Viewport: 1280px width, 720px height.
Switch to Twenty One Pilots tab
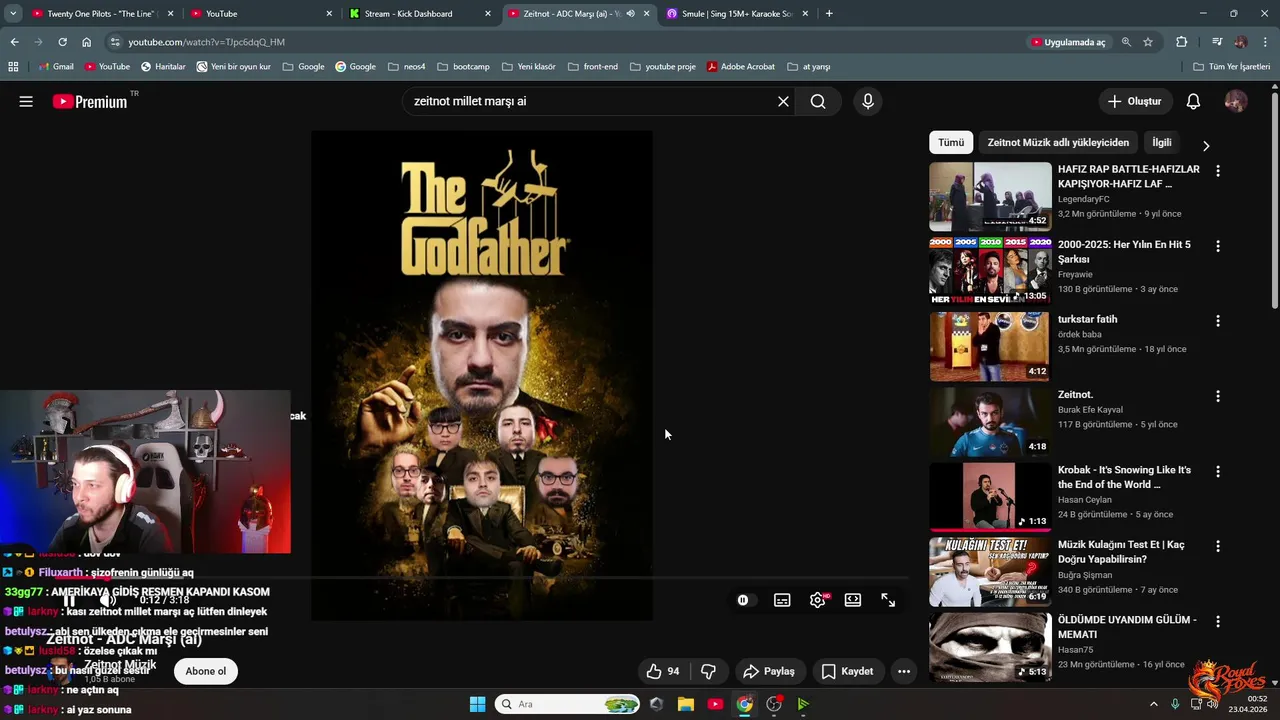tap(101, 14)
